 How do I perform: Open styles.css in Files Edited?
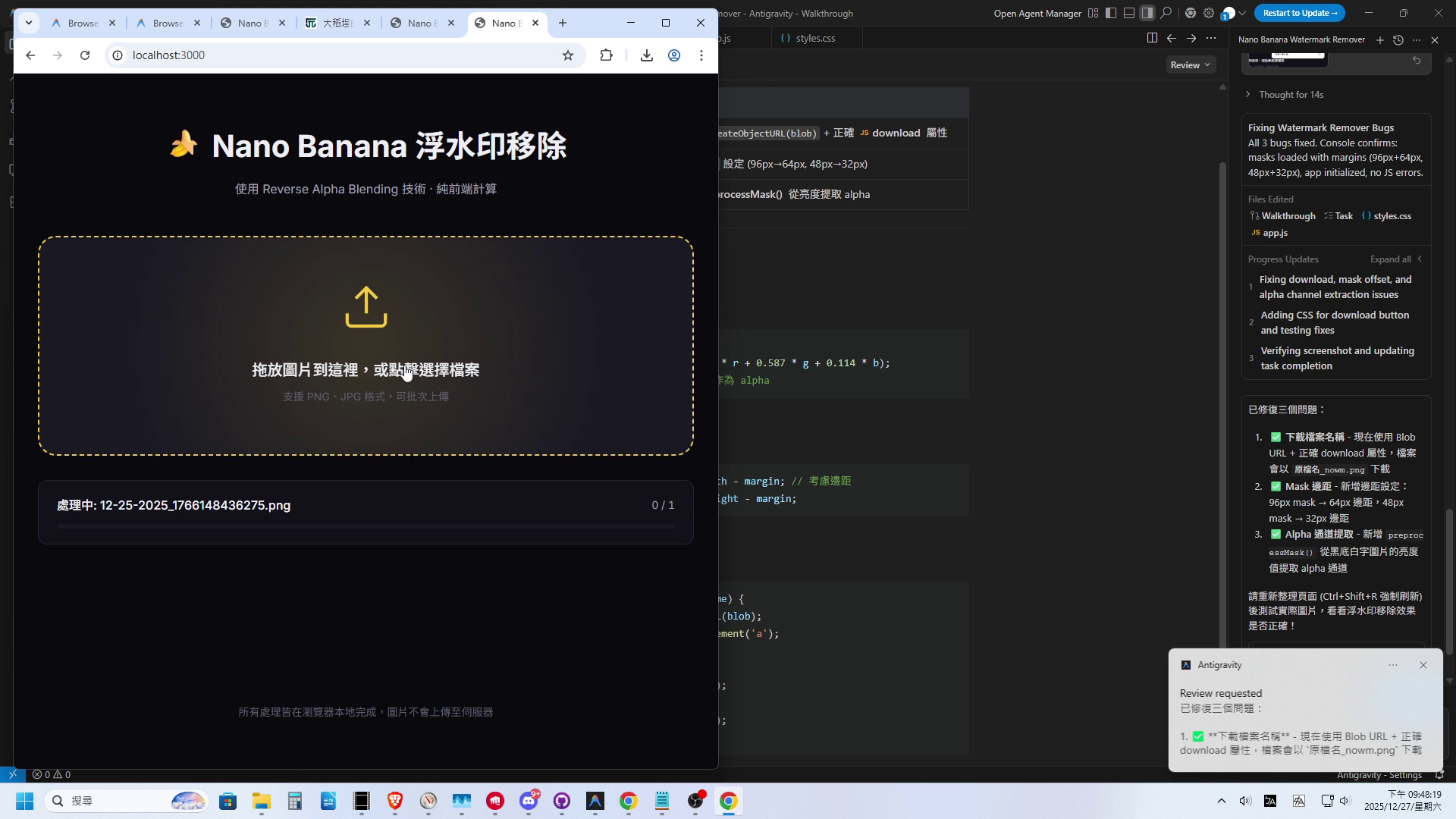tap(1387, 216)
